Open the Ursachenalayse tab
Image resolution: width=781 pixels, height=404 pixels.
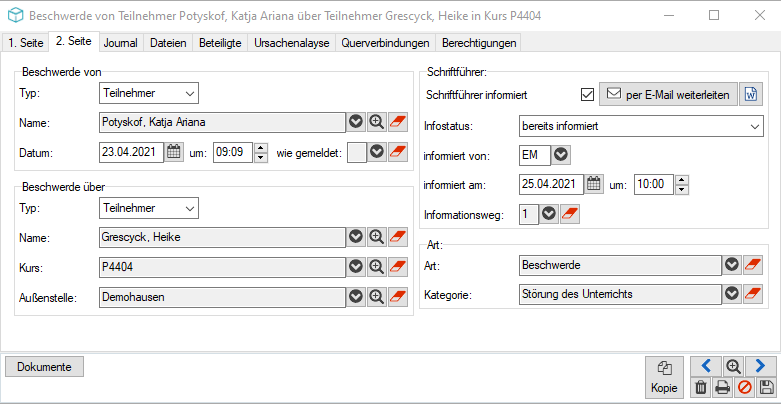[292, 43]
